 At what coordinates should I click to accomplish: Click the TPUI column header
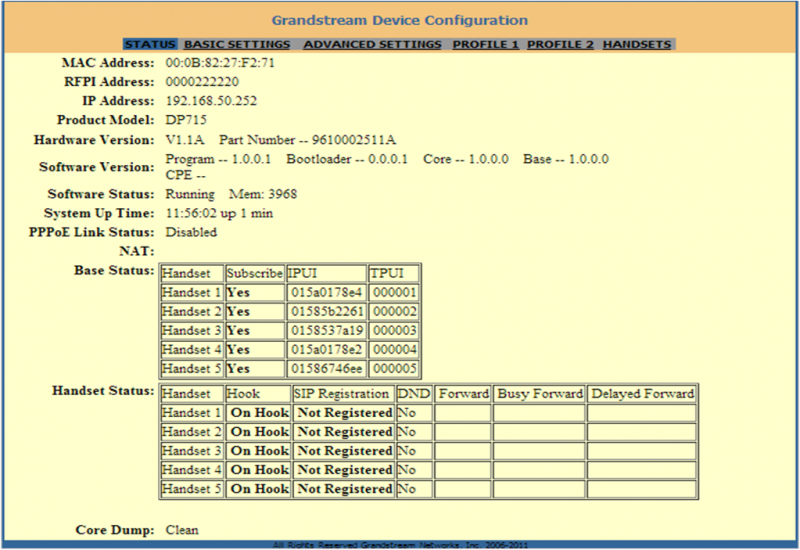394,273
